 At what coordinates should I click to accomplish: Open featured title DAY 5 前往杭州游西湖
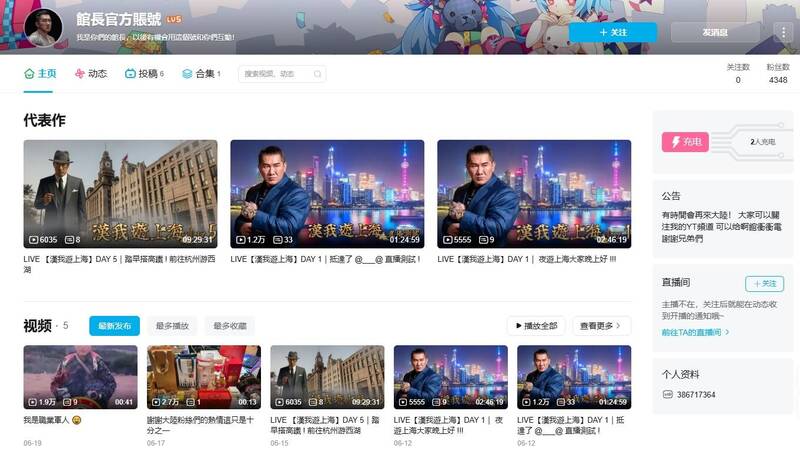pyautogui.click(x=119, y=264)
